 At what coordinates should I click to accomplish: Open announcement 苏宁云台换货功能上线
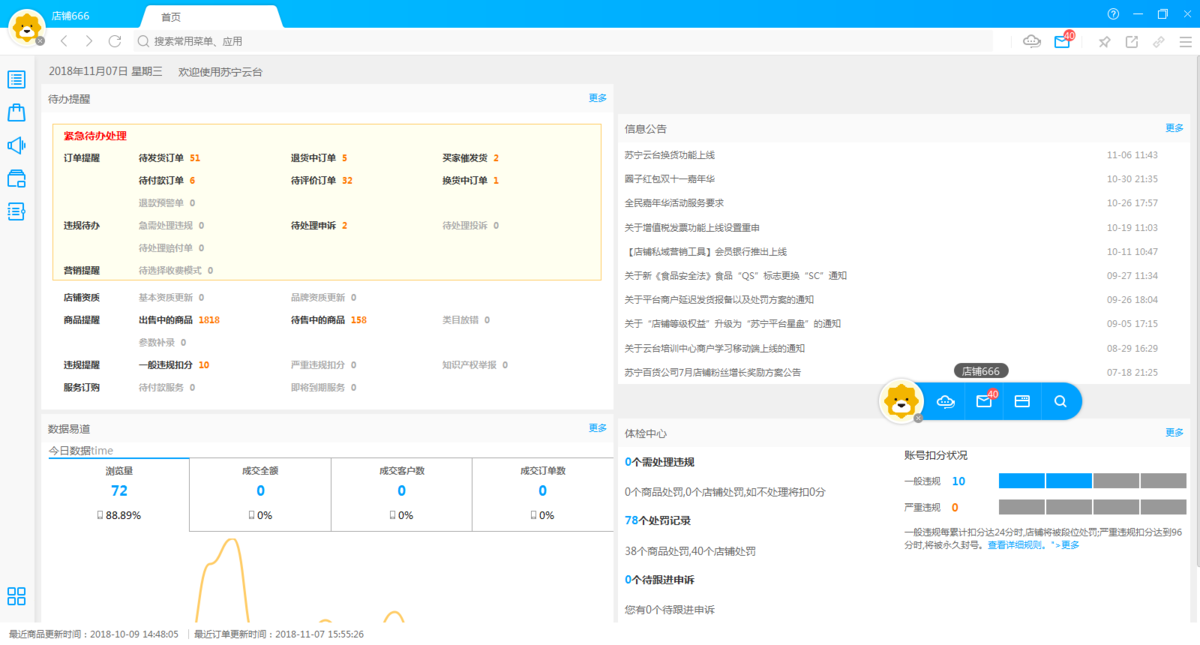[669, 155]
